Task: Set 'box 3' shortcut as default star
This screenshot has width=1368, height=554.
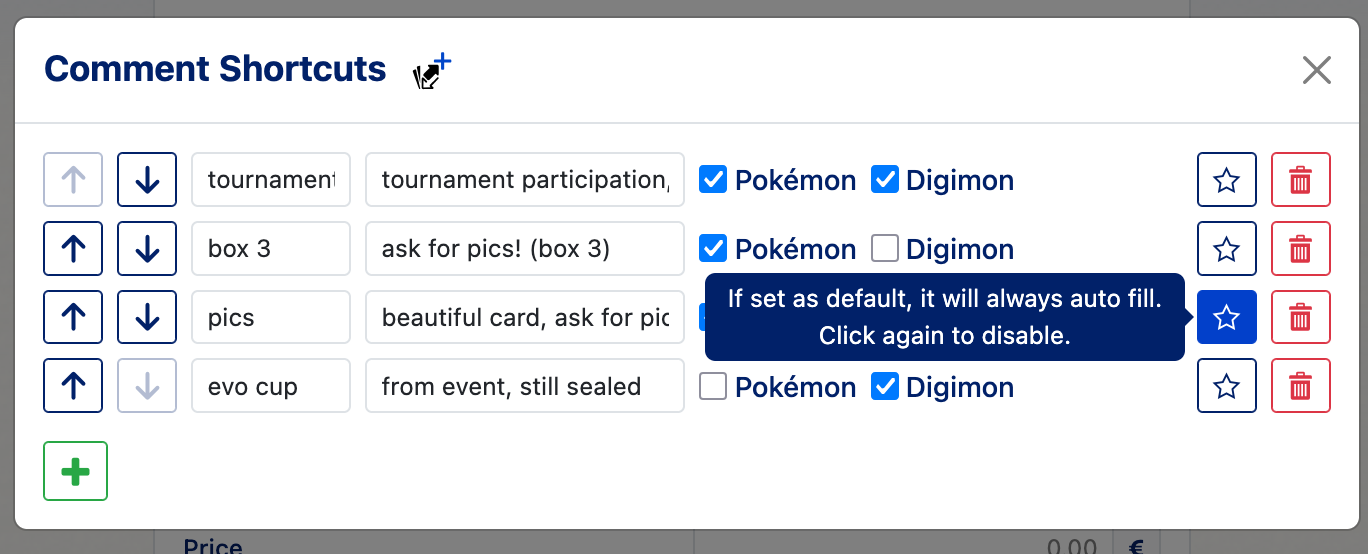Action: pyautogui.click(x=1227, y=249)
